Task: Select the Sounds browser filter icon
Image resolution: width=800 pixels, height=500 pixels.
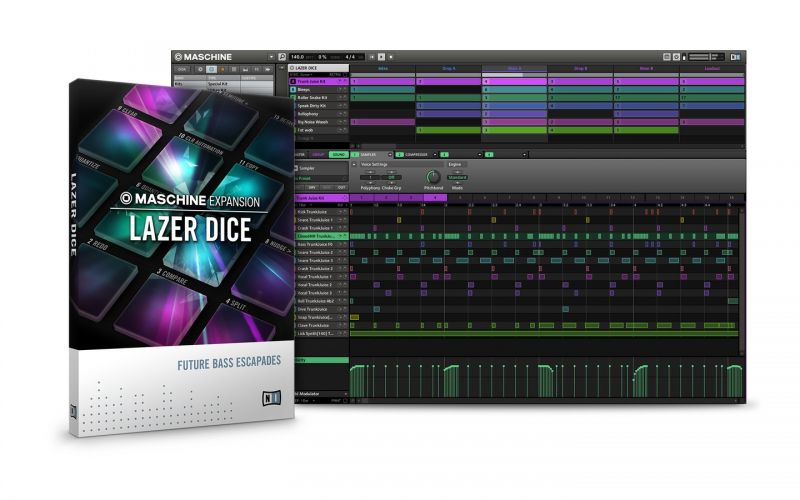Action: click(x=222, y=69)
